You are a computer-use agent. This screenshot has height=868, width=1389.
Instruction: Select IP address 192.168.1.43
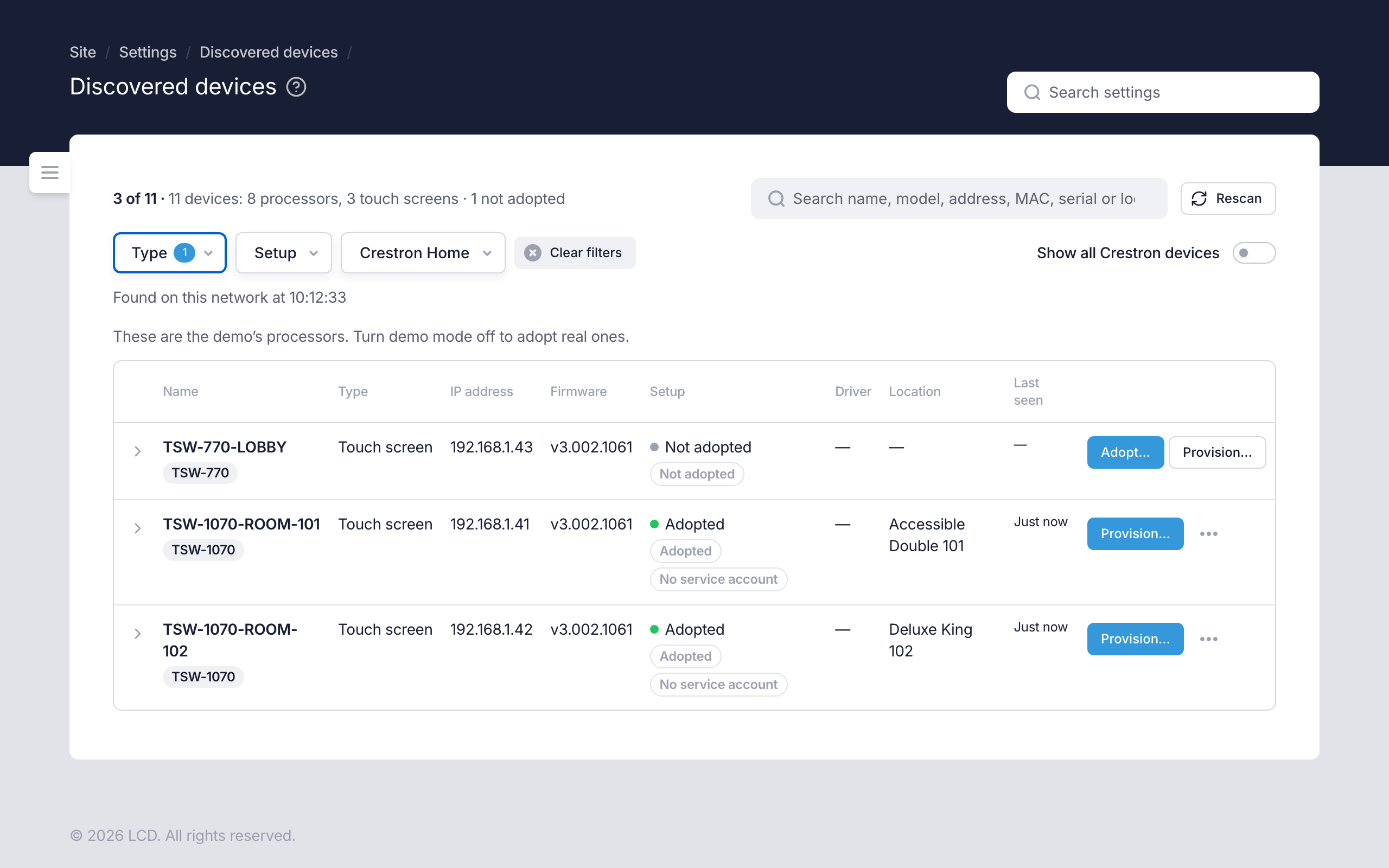pyautogui.click(x=492, y=447)
